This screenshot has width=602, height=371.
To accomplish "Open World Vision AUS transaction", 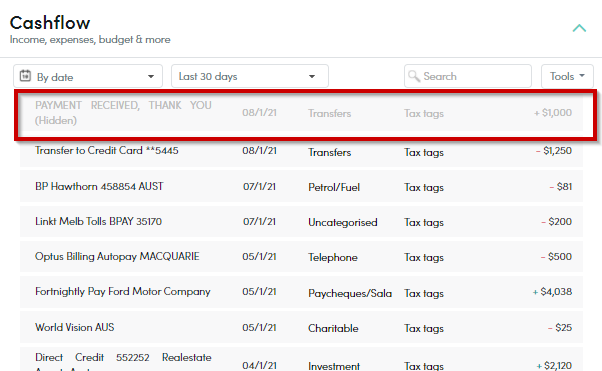I will pos(74,327).
